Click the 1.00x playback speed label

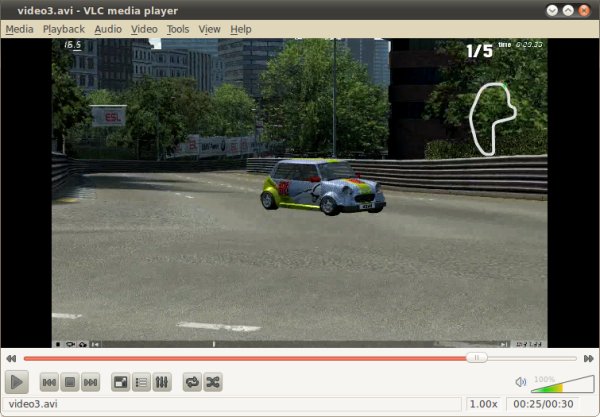pyautogui.click(x=483, y=404)
